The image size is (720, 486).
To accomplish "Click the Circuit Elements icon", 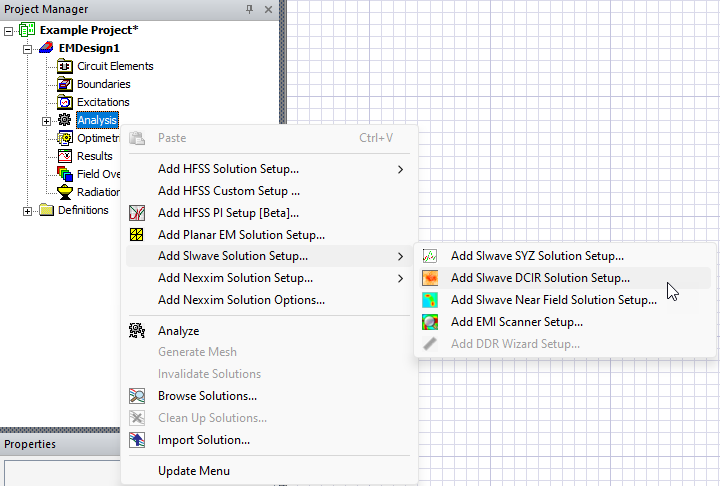I will (x=65, y=66).
